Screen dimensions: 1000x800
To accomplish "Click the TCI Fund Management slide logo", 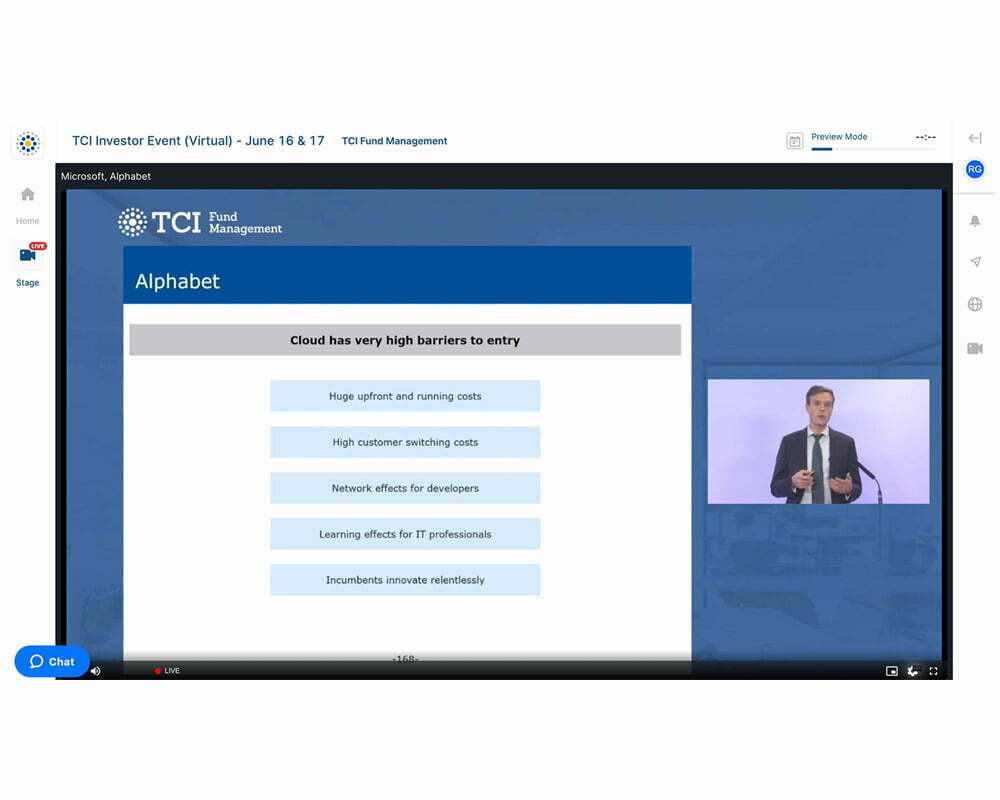I will (200, 222).
